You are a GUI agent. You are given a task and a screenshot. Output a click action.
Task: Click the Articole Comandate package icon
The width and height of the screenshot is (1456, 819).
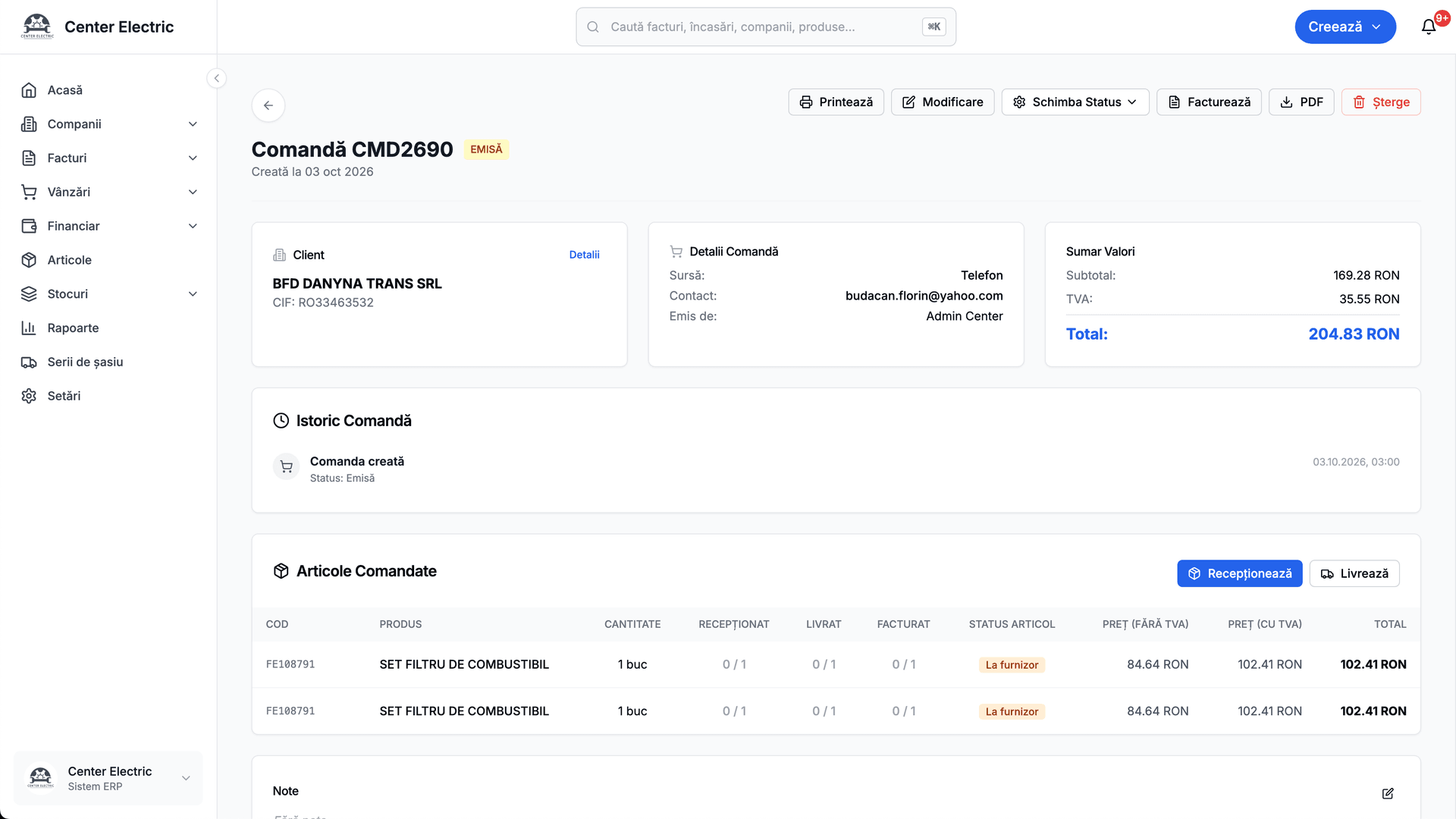click(281, 571)
